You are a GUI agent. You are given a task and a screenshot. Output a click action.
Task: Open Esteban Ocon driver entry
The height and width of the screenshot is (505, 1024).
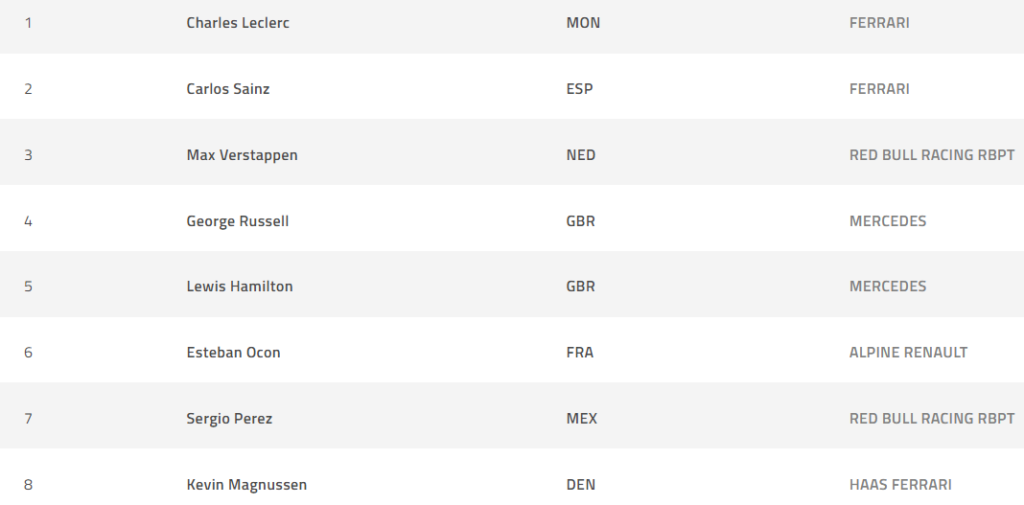click(x=233, y=352)
